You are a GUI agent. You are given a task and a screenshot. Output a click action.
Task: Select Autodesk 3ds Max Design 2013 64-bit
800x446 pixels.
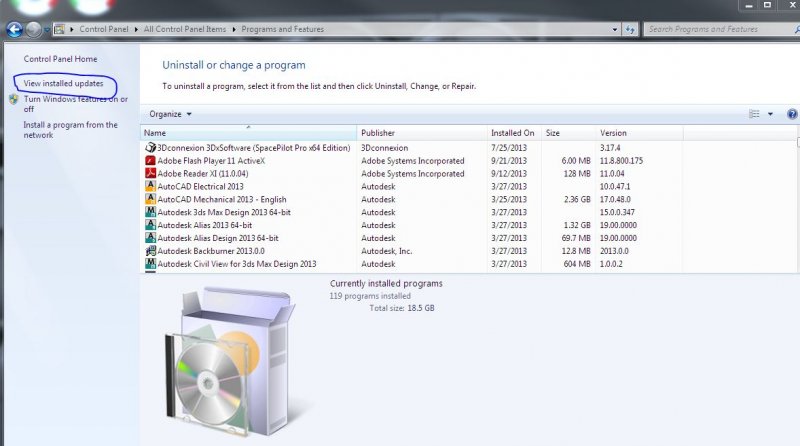click(224, 212)
